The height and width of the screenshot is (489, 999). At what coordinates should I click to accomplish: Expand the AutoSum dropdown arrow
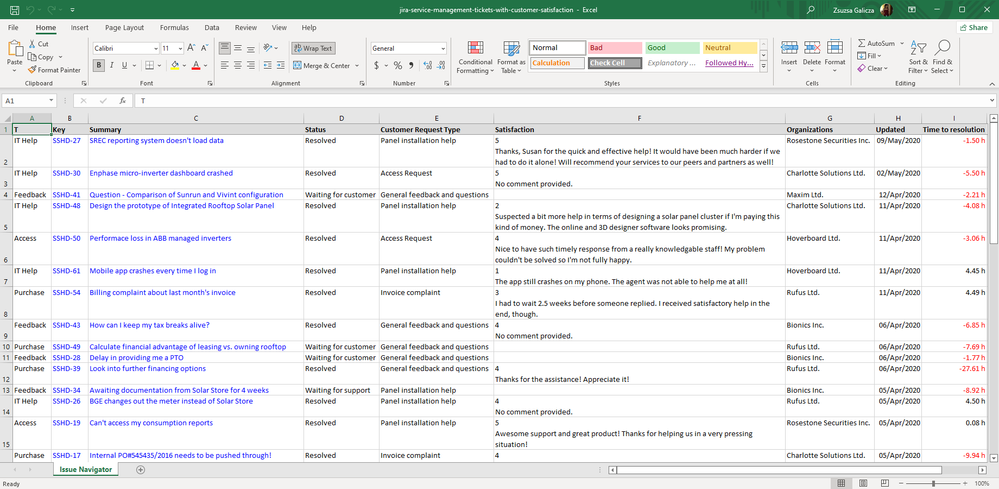(x=902, y=44)
